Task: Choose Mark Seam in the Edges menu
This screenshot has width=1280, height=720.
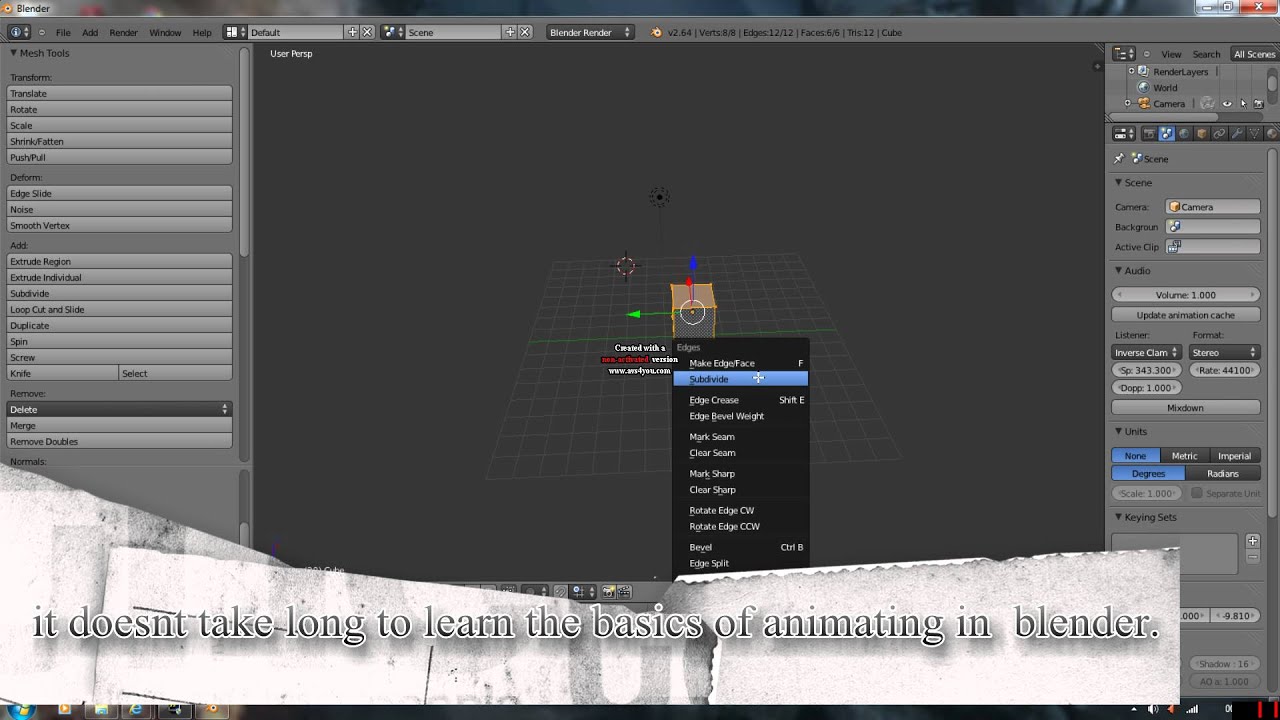Action: tap(740, 437)
